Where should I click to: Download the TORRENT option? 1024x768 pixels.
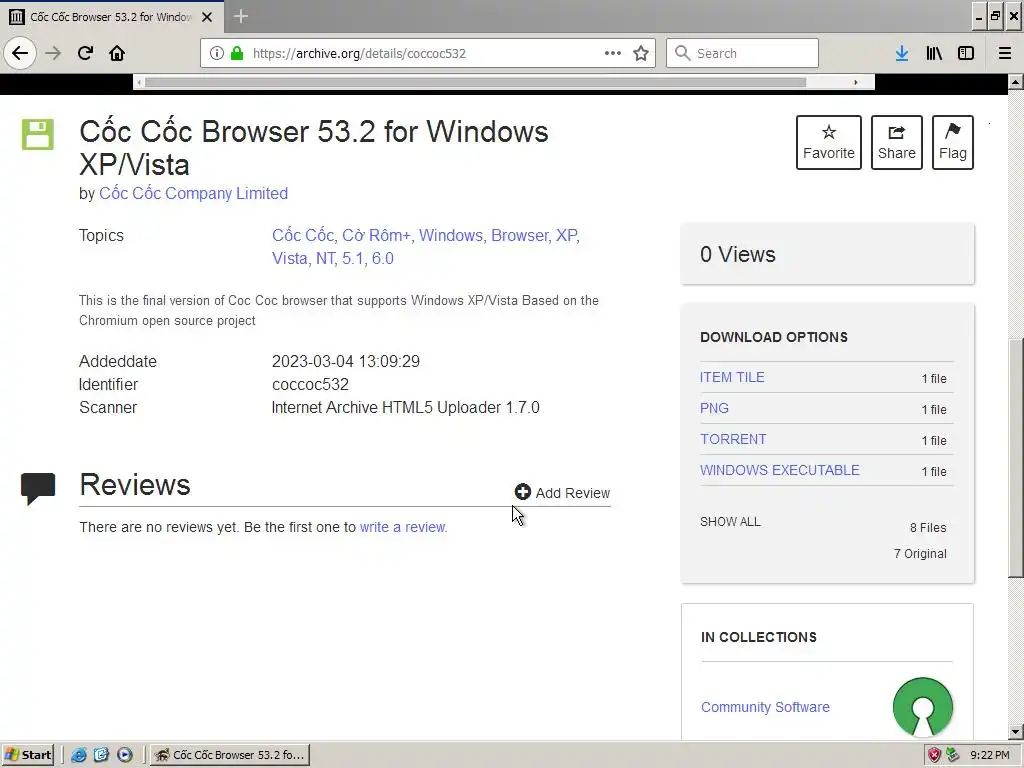733,439
